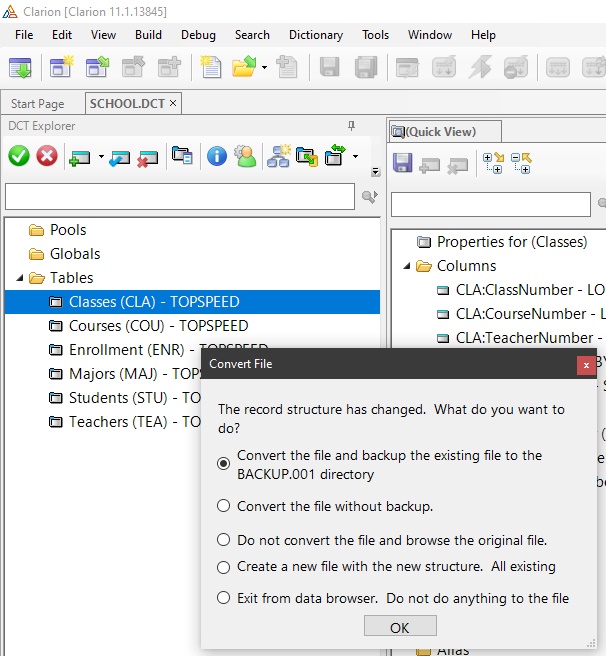Click the blue info icon in DCT Explorer toolbar
This screenshot has height=656, width=606.
pyautogui.click(x=216, y=156)
